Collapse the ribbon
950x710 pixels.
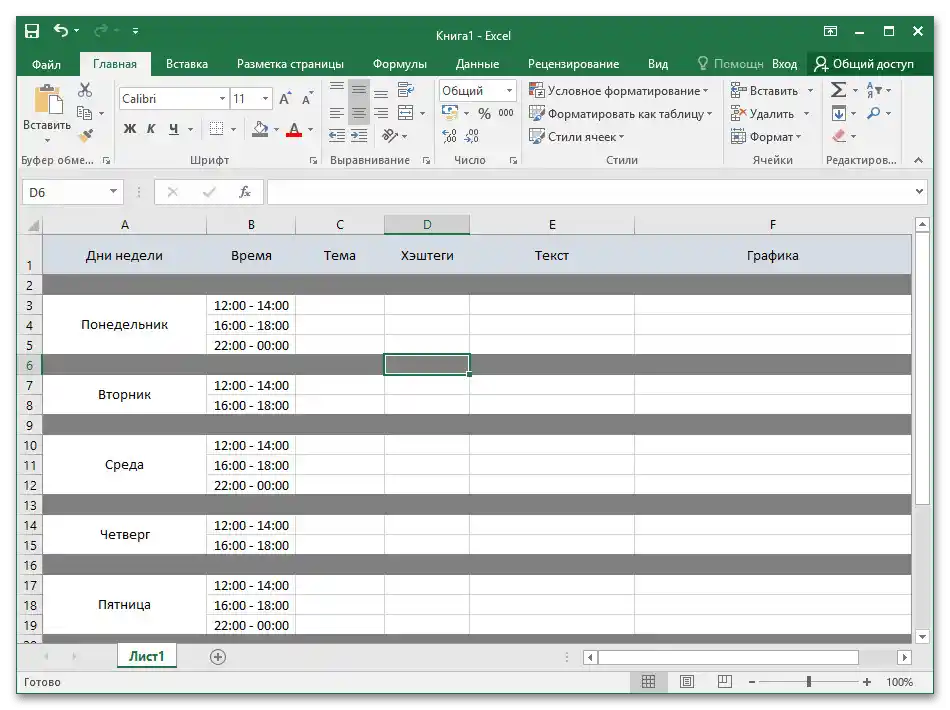[x=918, y=160]
